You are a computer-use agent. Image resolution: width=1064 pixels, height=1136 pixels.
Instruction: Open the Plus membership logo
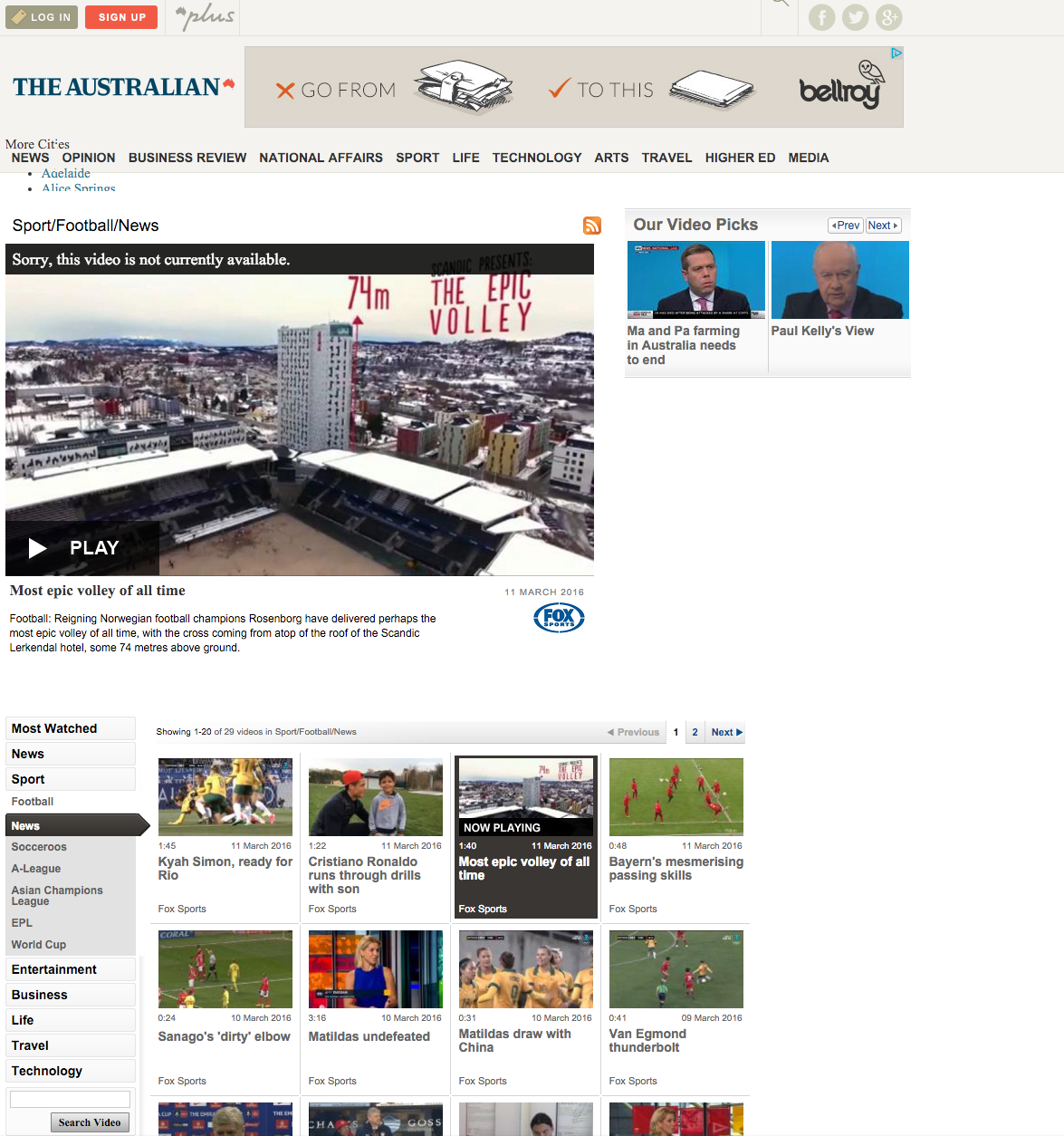205,16
